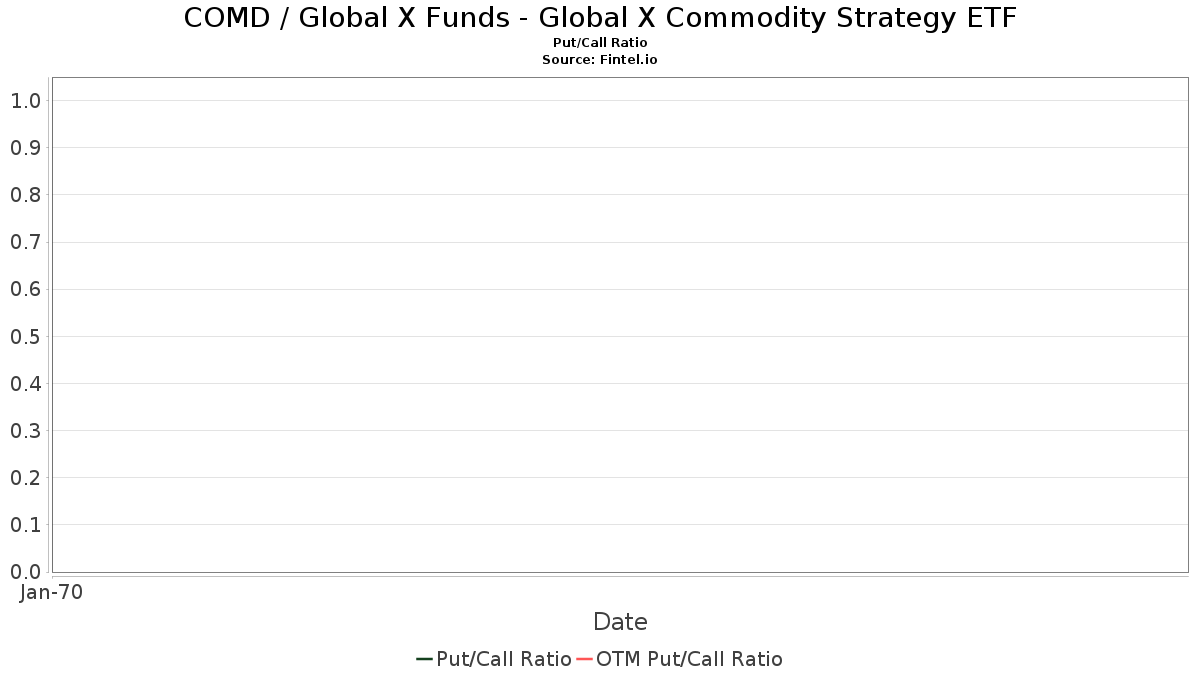The height and width of the screenshot is (675, 1200).
Task: Click the 0.8 y-axis tick label
Action: tap(25, 194)
